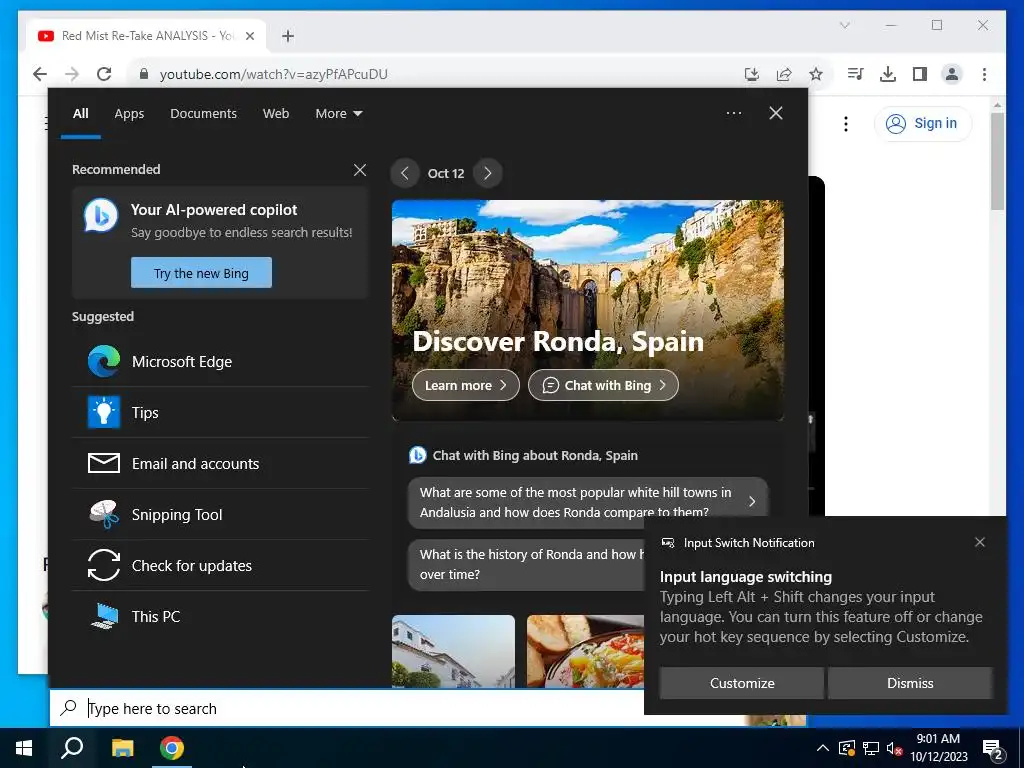Dismiss the Recommended section
This screenshot has width=1024, height=768.
click(x=360, y=170)
